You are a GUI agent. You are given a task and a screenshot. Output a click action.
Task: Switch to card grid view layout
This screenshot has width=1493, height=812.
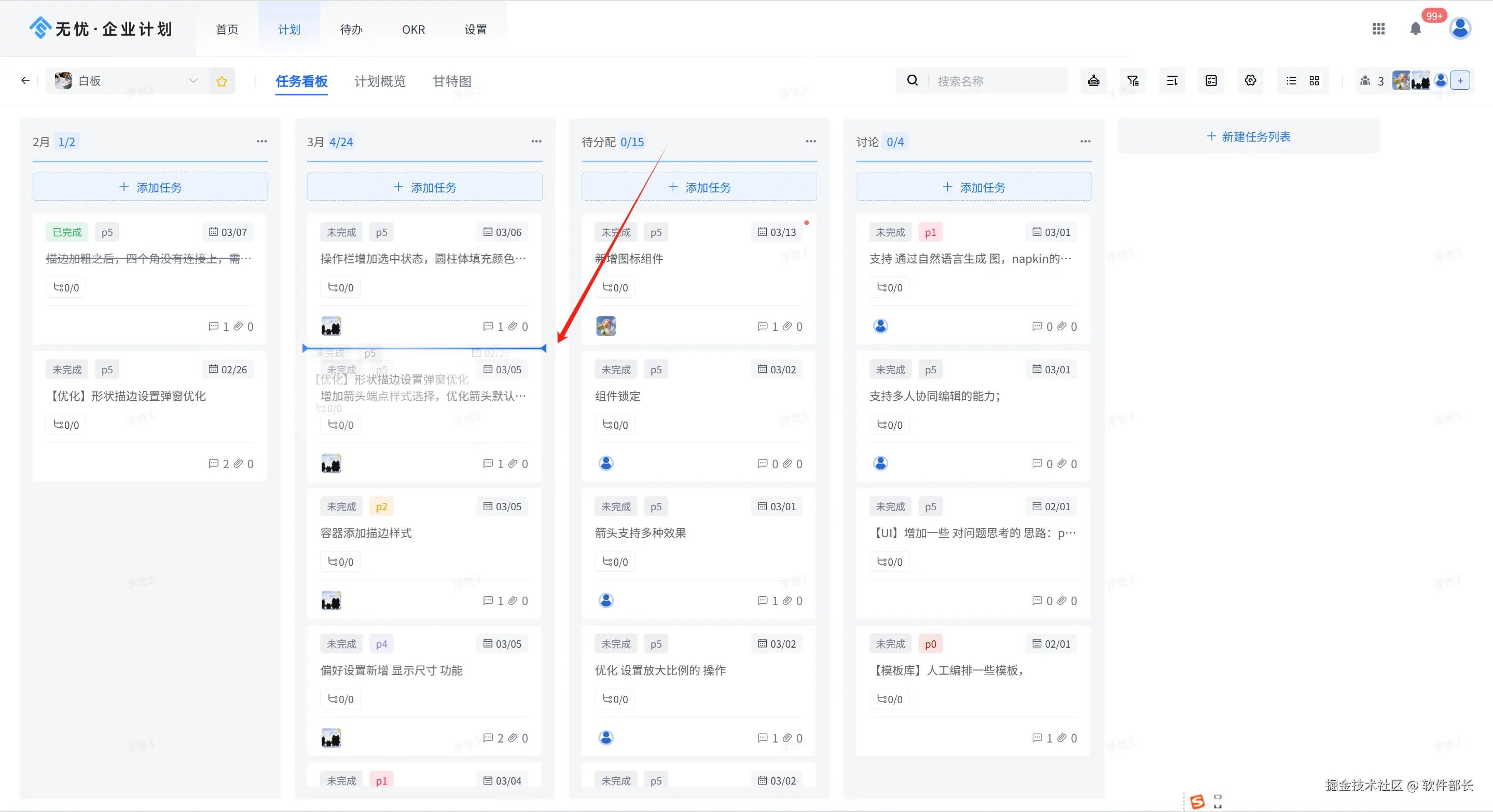(1314, 80)
